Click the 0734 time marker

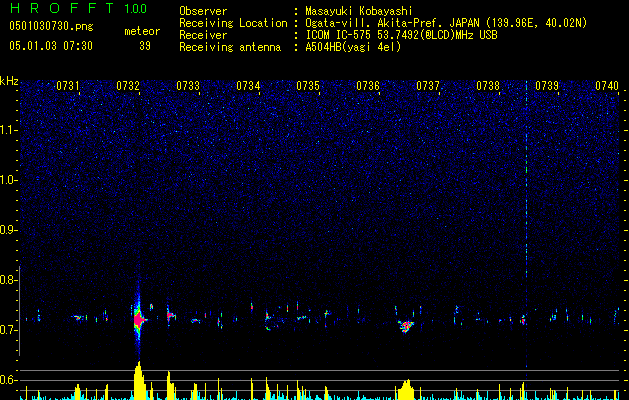248,85
